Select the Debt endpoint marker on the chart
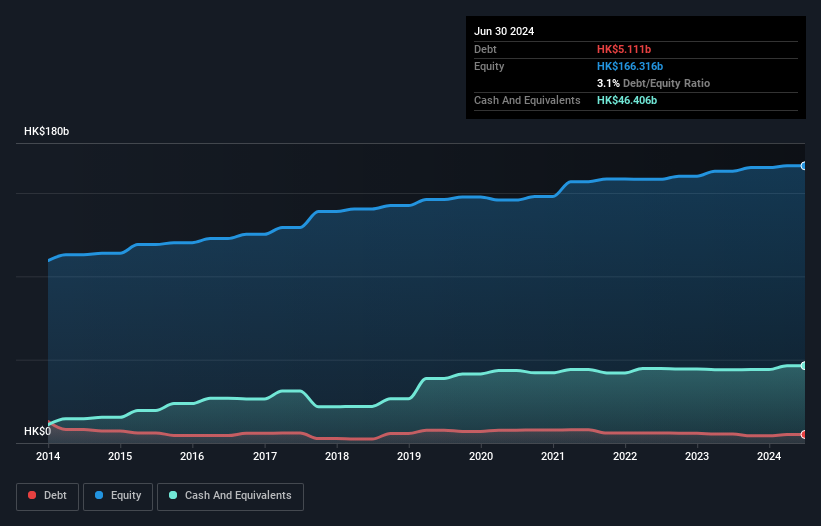The height and width of the screenshot is (526, 821). point(804,434)
